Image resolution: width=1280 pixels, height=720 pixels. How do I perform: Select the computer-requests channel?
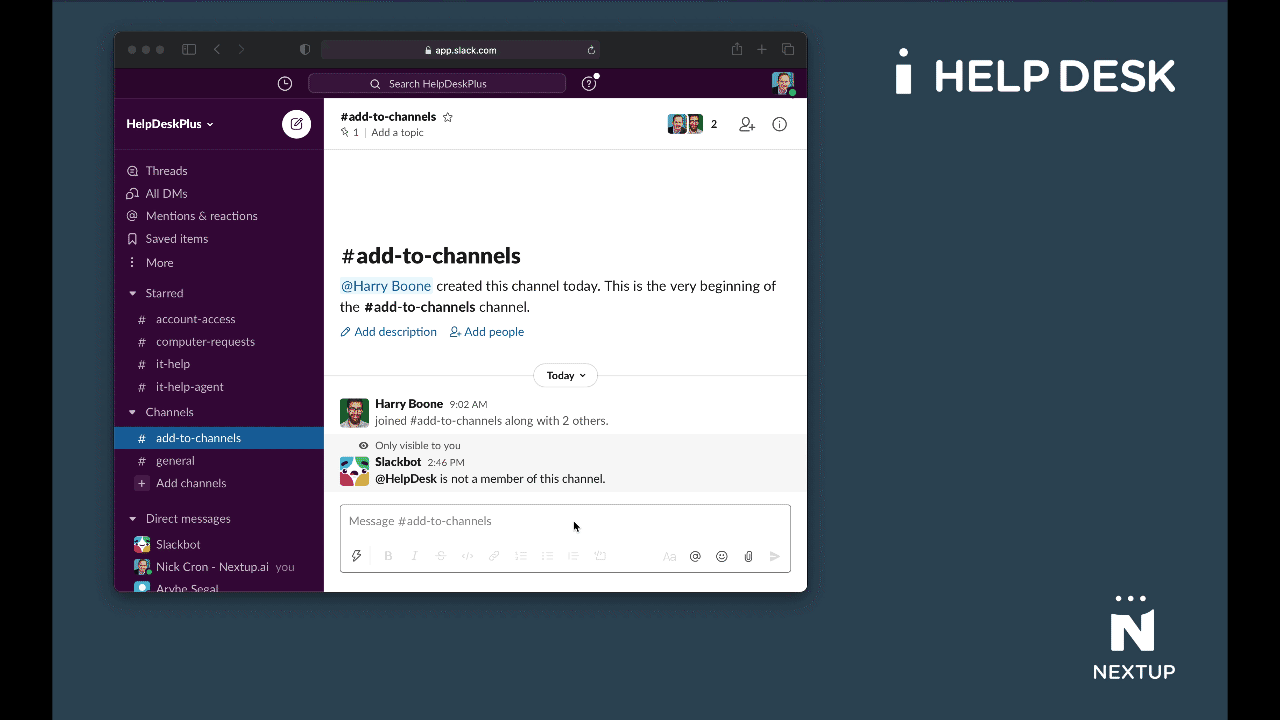(x=219, y=342)
